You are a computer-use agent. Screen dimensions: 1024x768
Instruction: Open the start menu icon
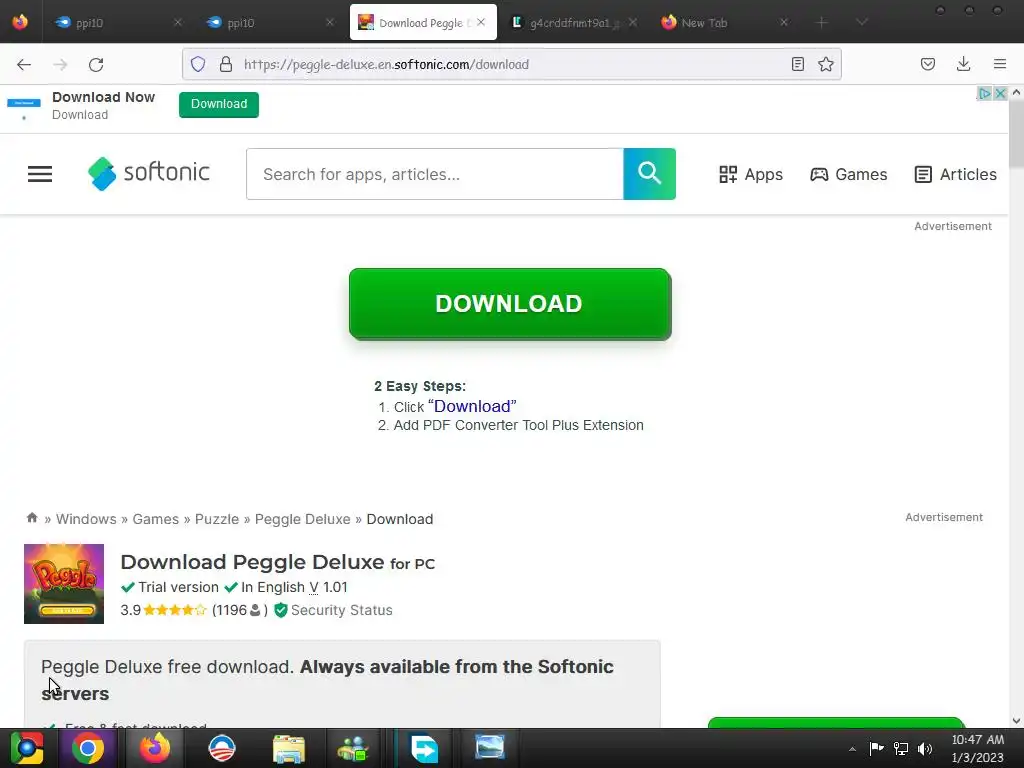tap(26, 748)
